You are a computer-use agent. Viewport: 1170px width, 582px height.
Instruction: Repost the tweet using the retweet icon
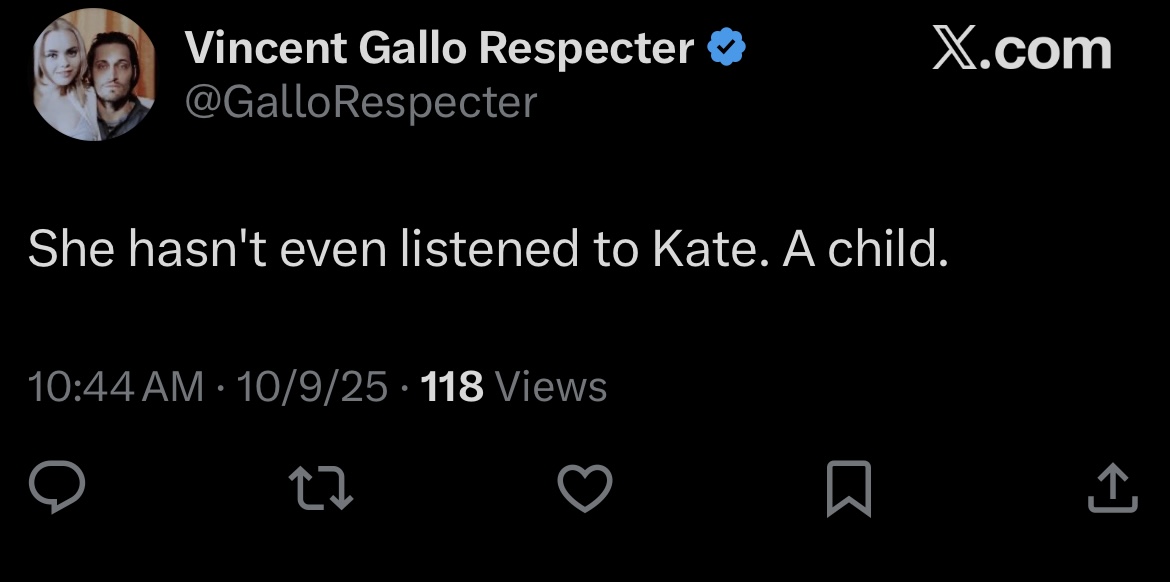coord(321,489)
